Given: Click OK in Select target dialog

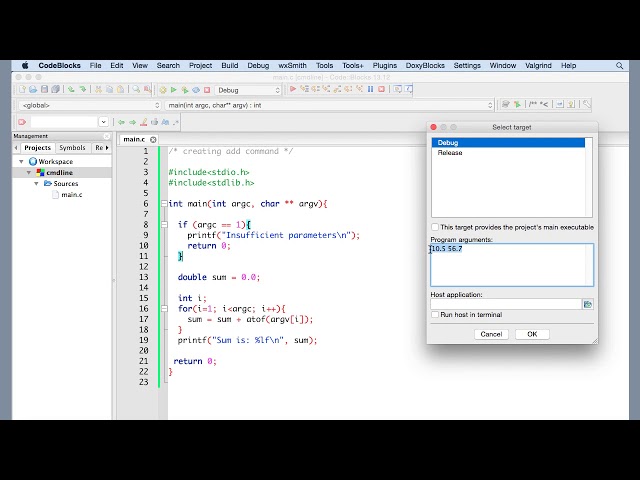Looking at the screenshot, I should coord(532,334).
